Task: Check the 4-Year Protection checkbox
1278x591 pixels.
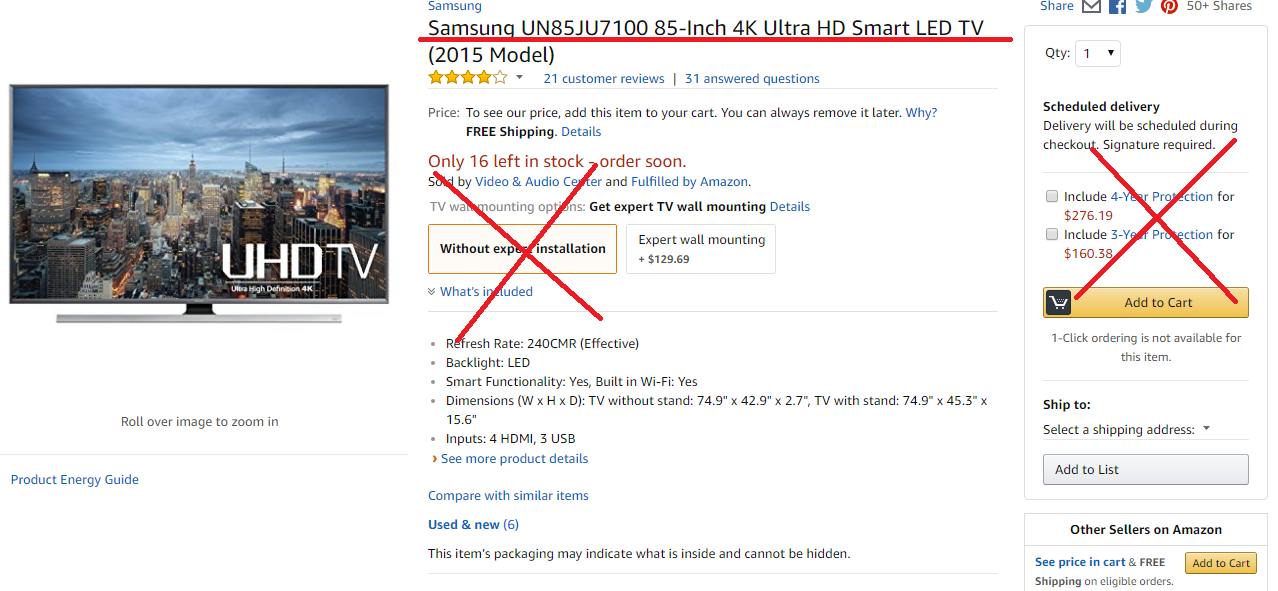Action: (1052, 196)
